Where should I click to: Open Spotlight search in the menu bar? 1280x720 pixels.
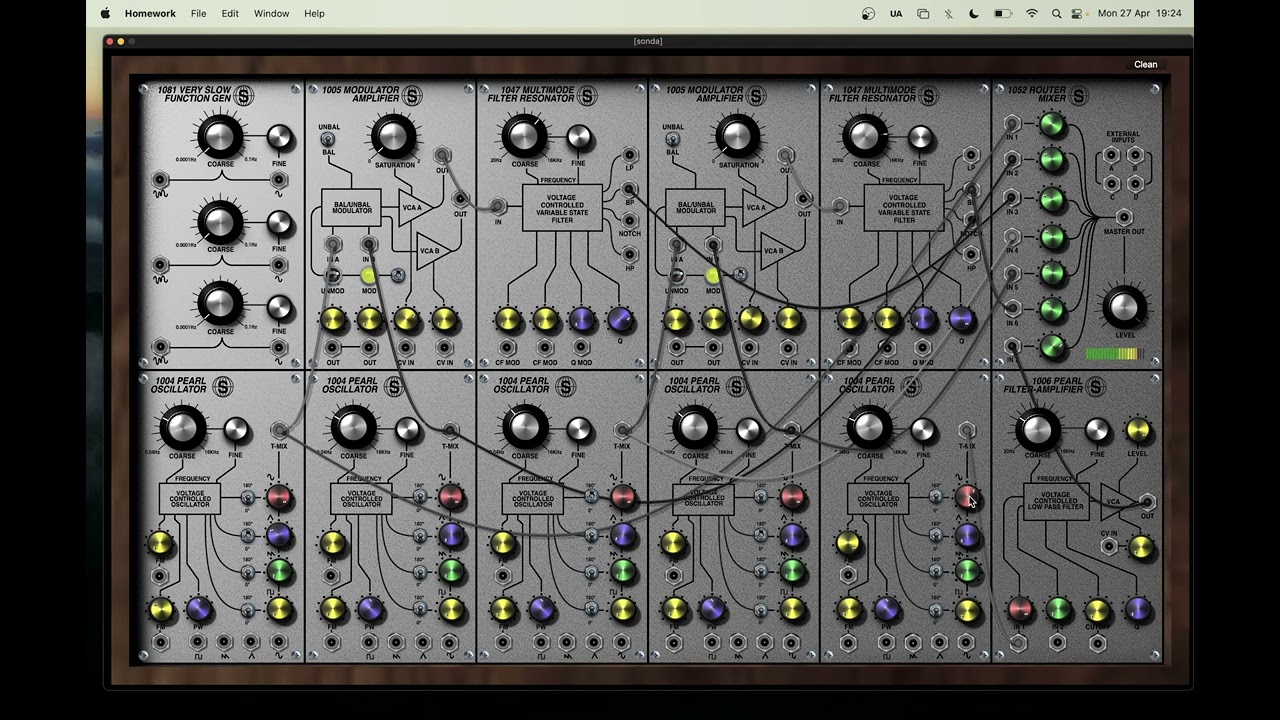pyautogui.click(x=1056, y=14)
